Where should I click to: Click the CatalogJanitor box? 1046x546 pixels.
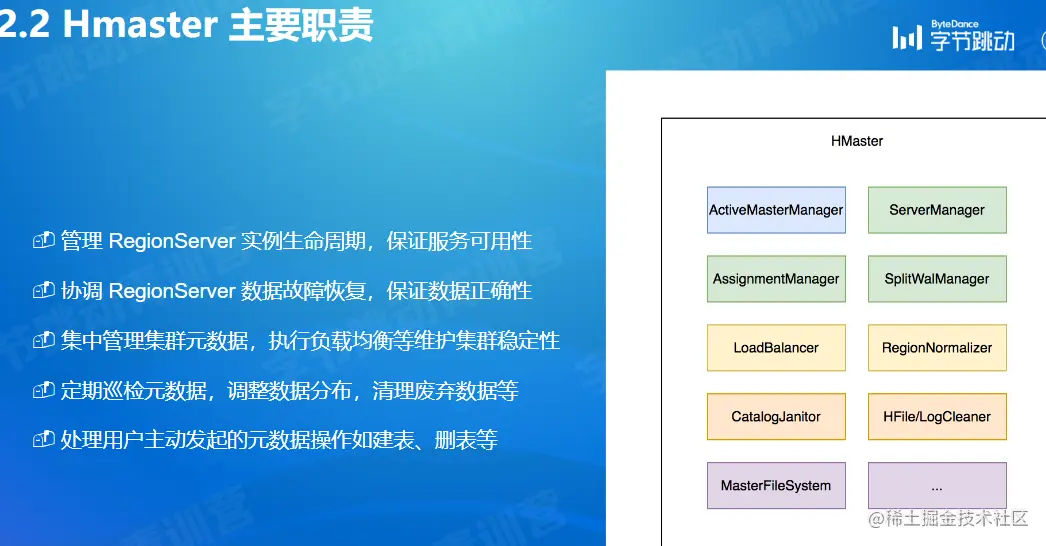pos(776,417)
